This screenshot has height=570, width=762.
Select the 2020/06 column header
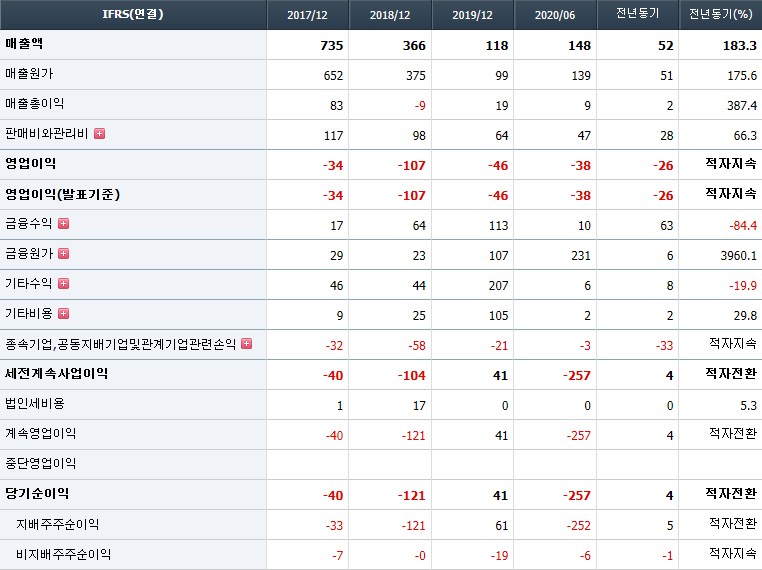pos(555,15)
